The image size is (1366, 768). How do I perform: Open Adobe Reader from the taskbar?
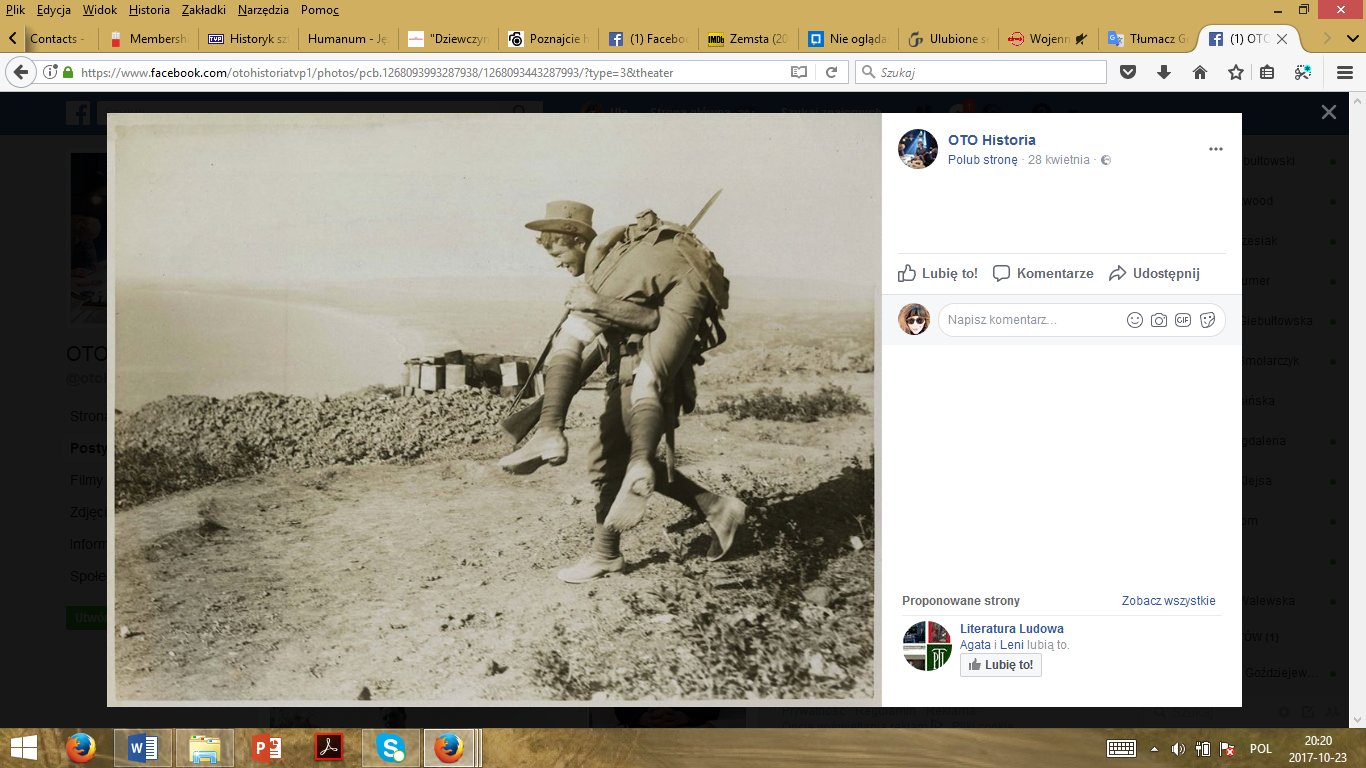click(329, 748)
